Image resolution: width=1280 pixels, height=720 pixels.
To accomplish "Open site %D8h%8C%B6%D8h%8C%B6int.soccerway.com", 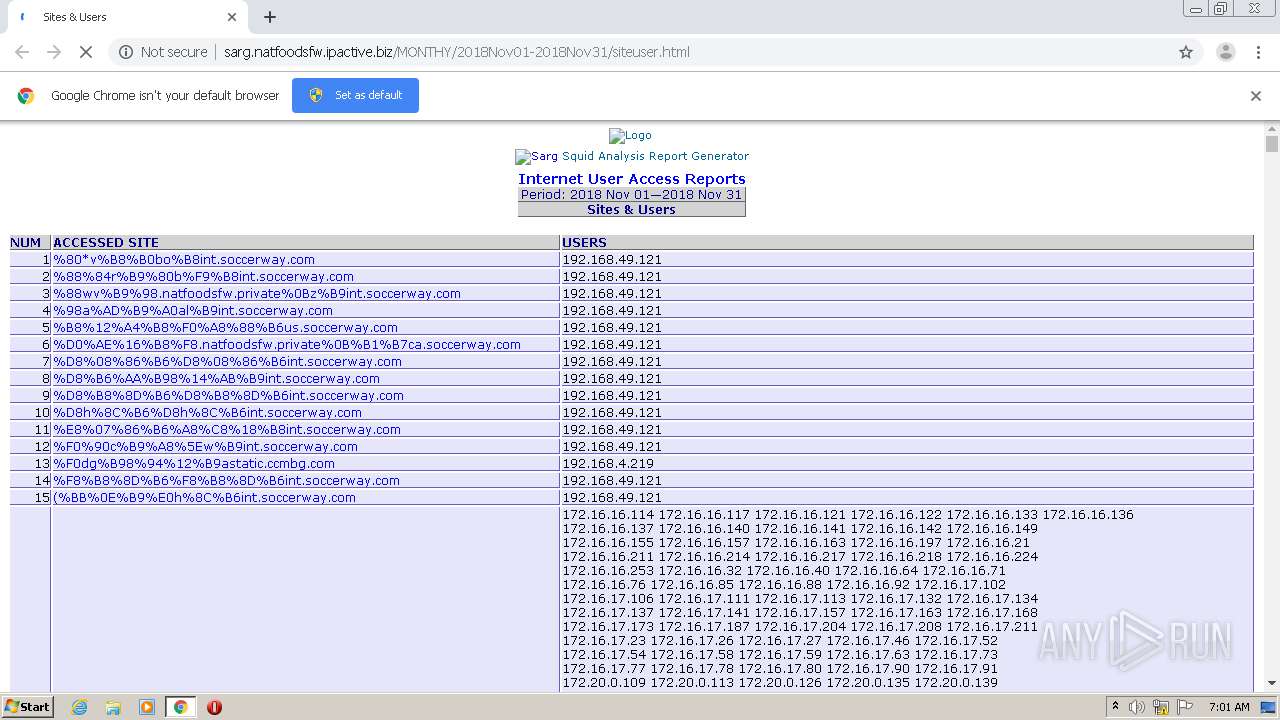I will (207, 413).
